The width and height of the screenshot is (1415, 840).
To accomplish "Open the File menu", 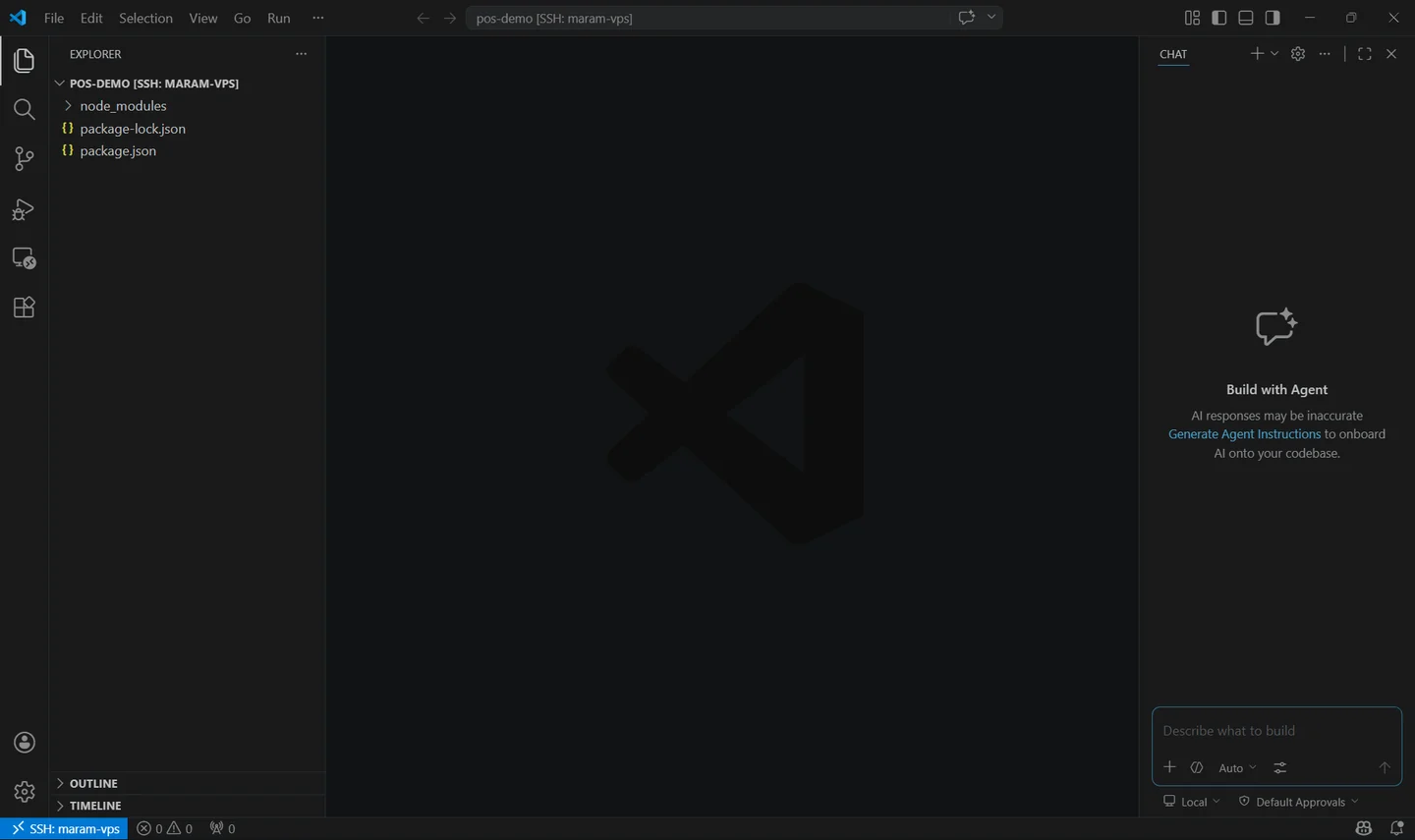I will tap(54, 18).
